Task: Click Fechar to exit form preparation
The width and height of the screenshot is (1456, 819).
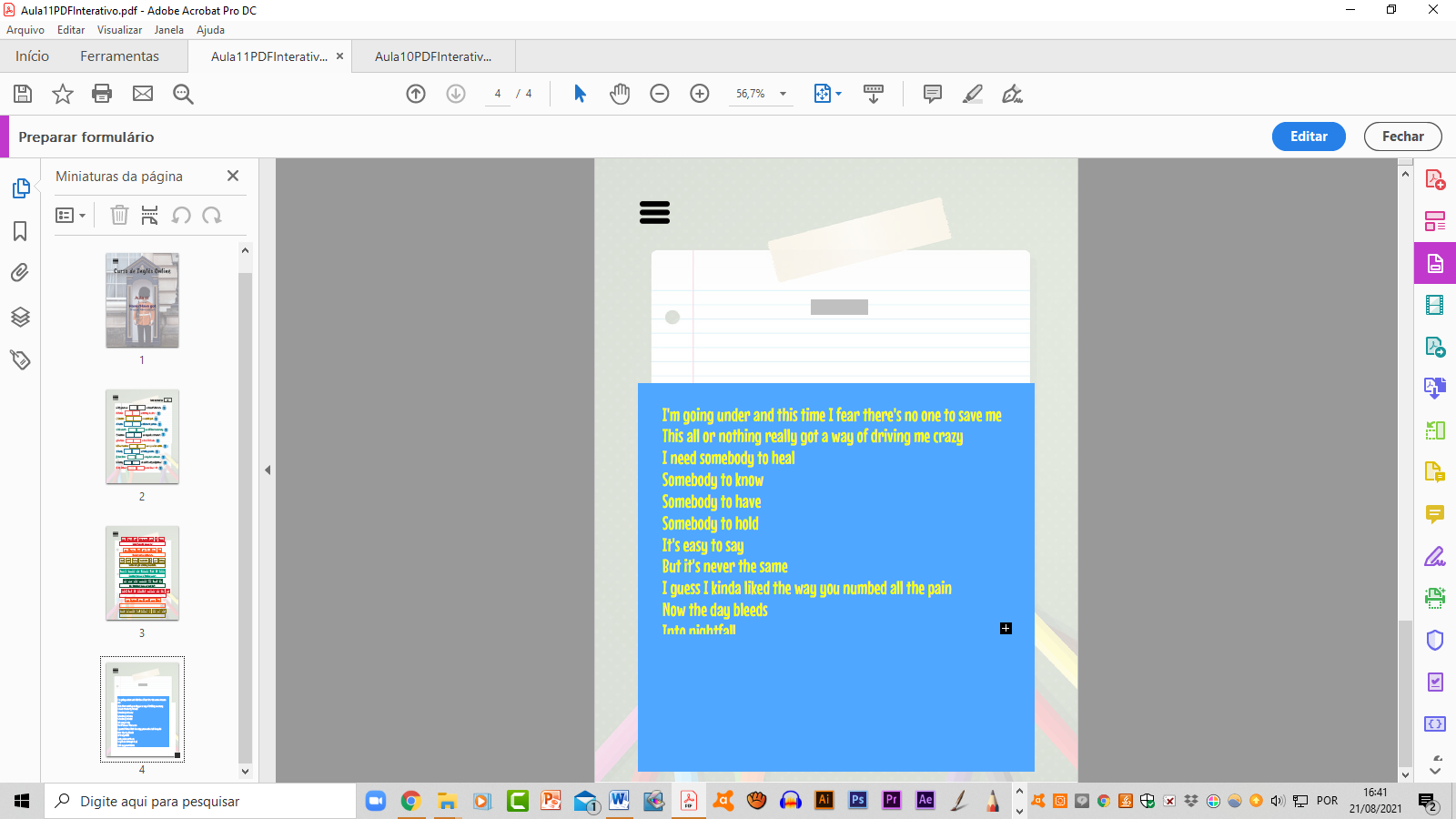Action: click(1402, 136)
